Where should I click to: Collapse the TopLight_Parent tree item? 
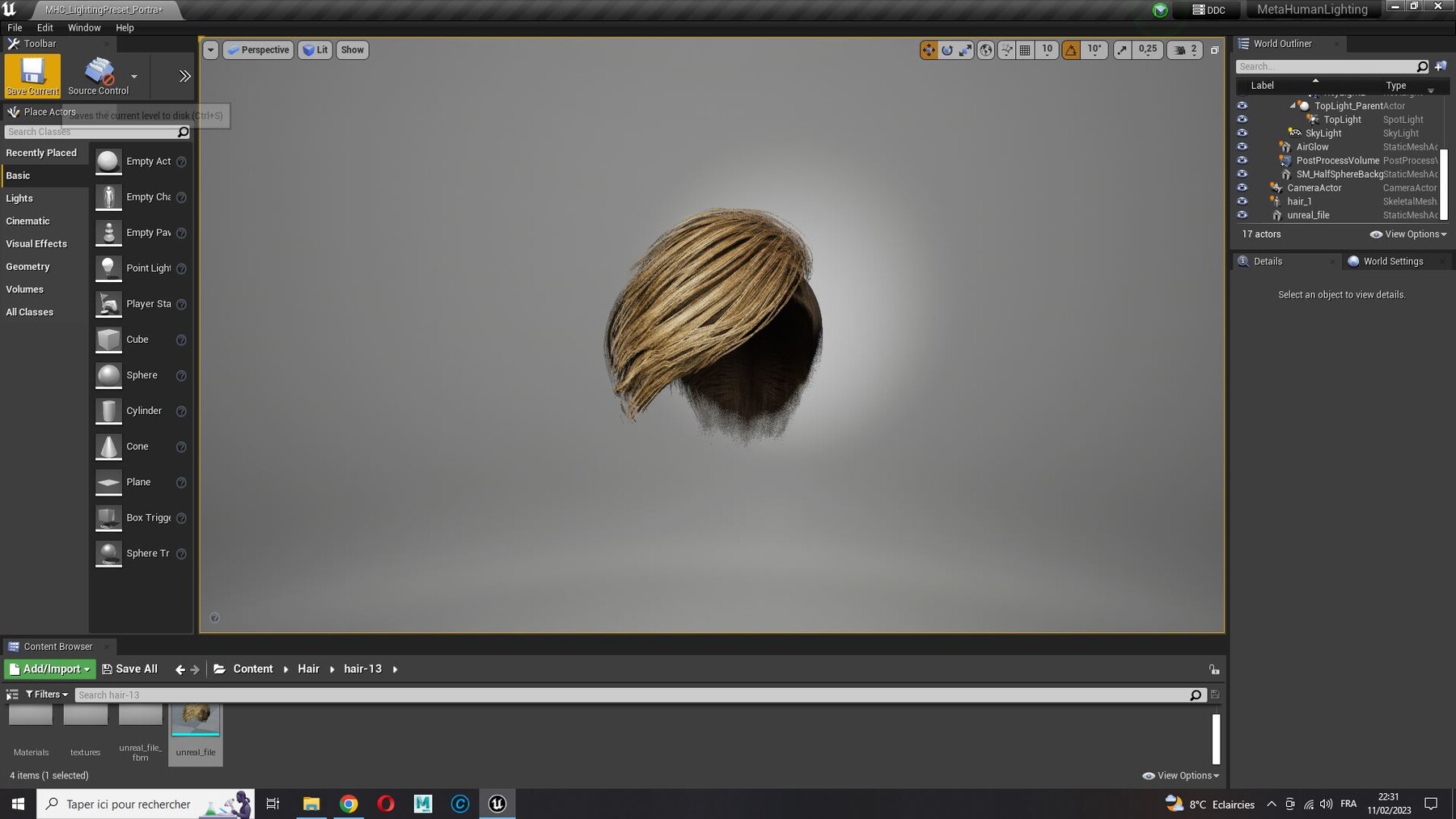[x=1293, y=106]
